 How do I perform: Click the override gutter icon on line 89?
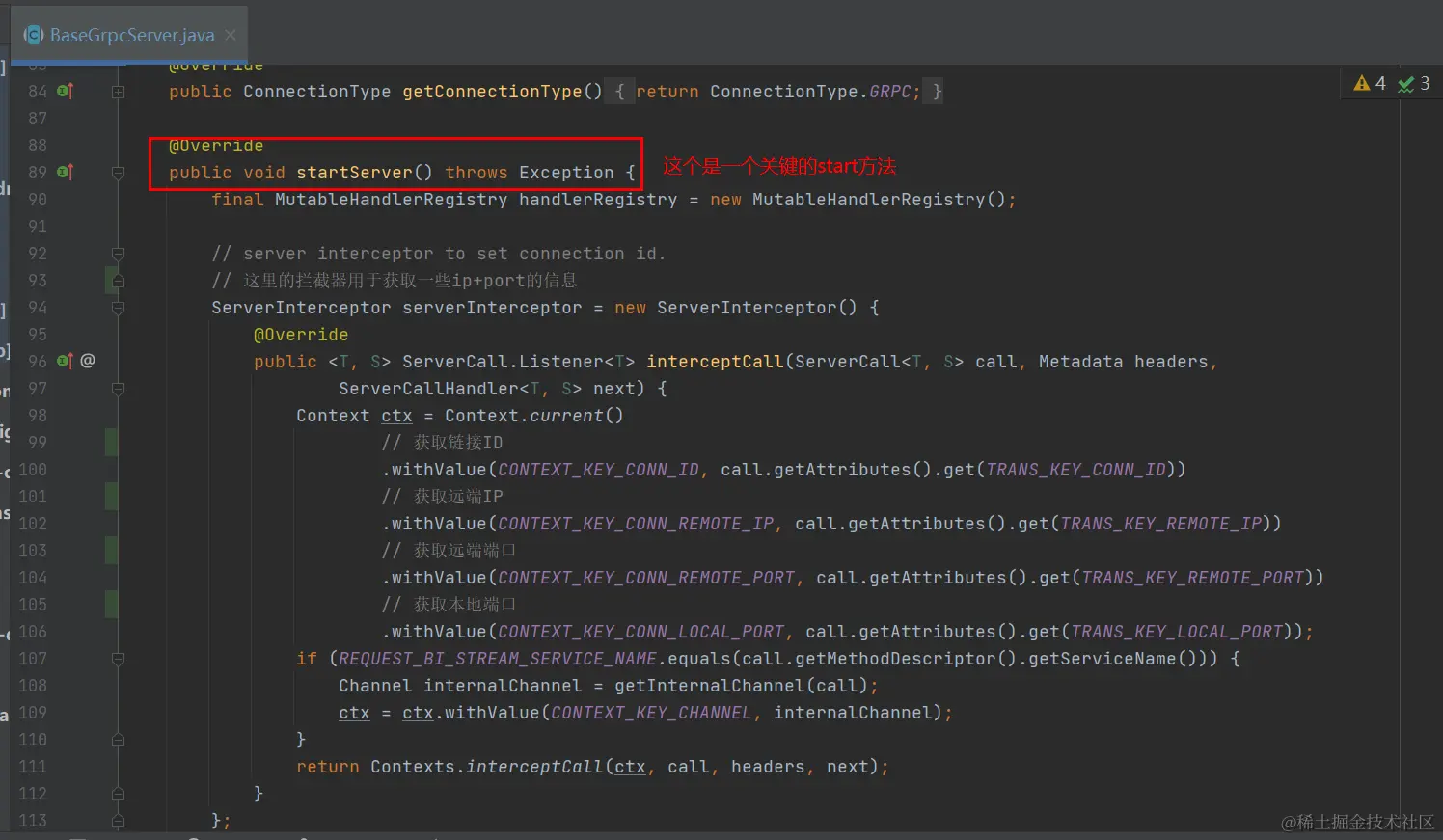click(65, 172)
